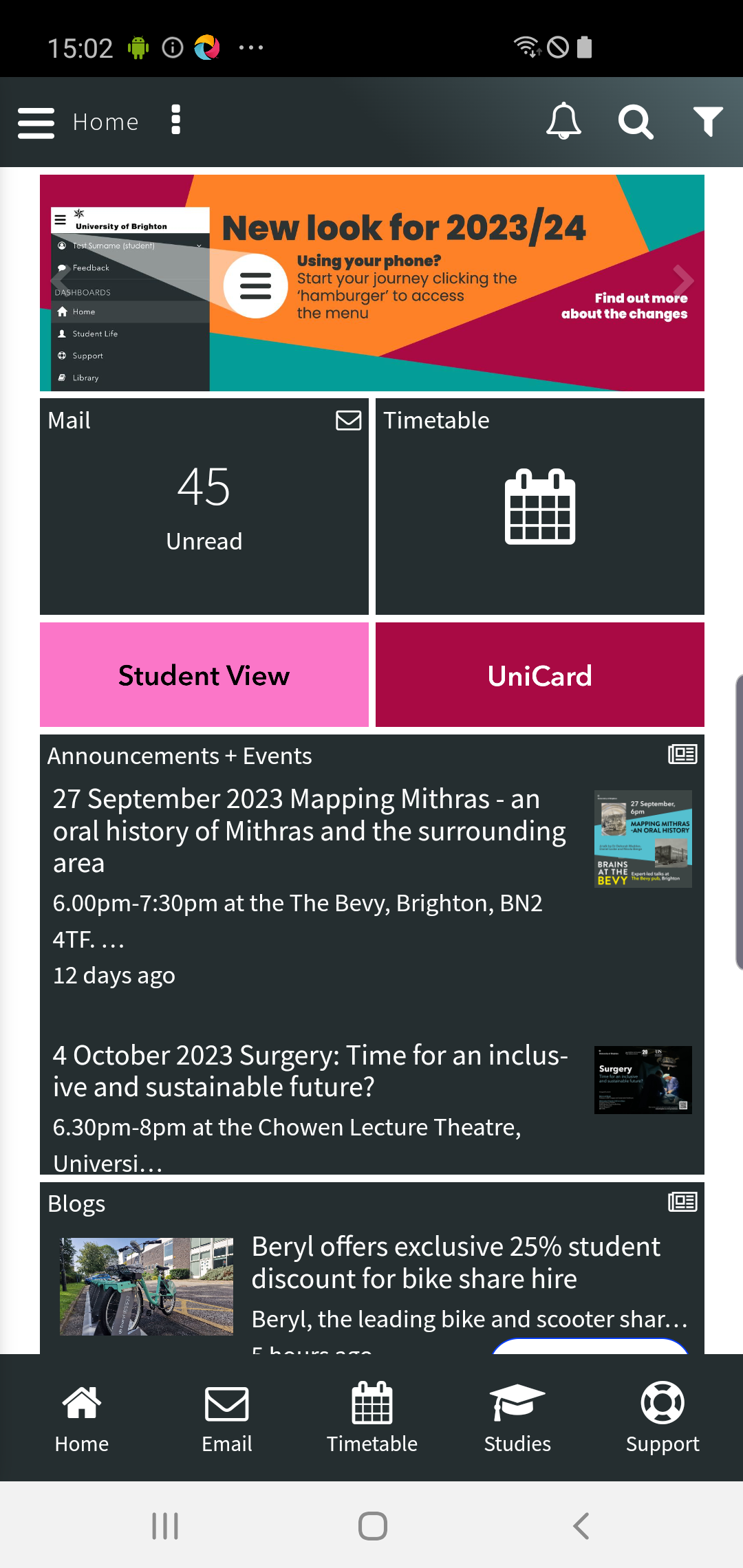Open notifications bell
Screen dimensions: 743x1568
click(x=563, y=122)
